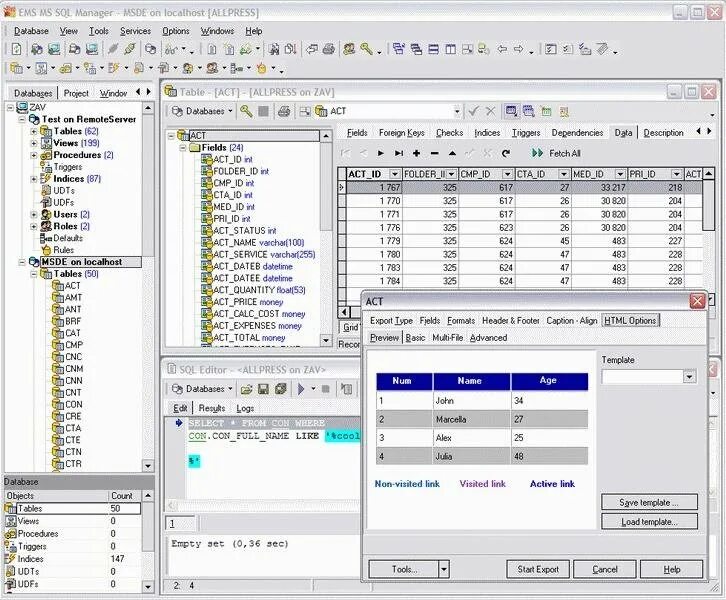Click the open file icon in SQL Editor toolbar
726x600 pixels.
pos(246,389)
